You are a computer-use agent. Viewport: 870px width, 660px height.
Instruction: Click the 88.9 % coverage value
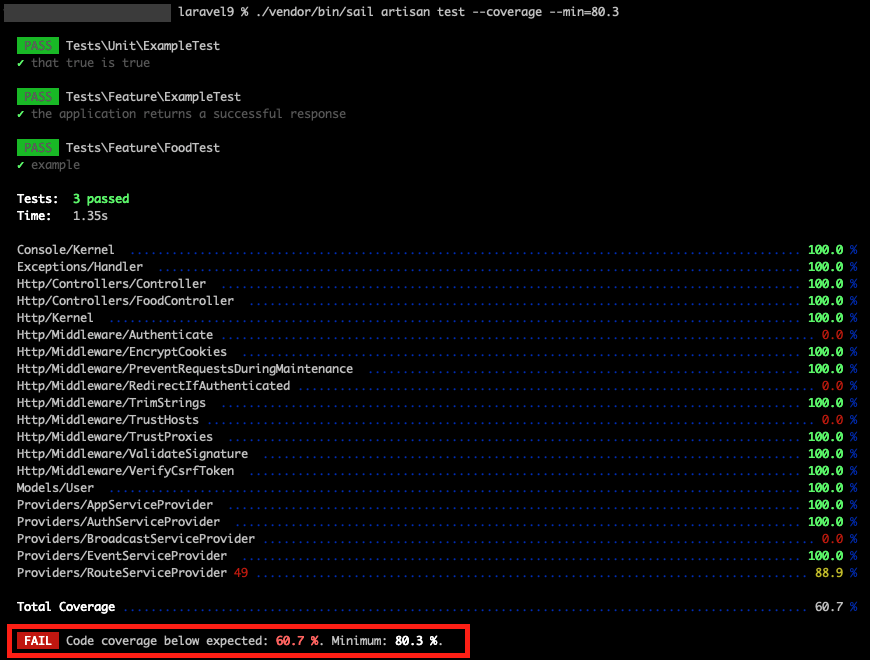click(836, 572)
